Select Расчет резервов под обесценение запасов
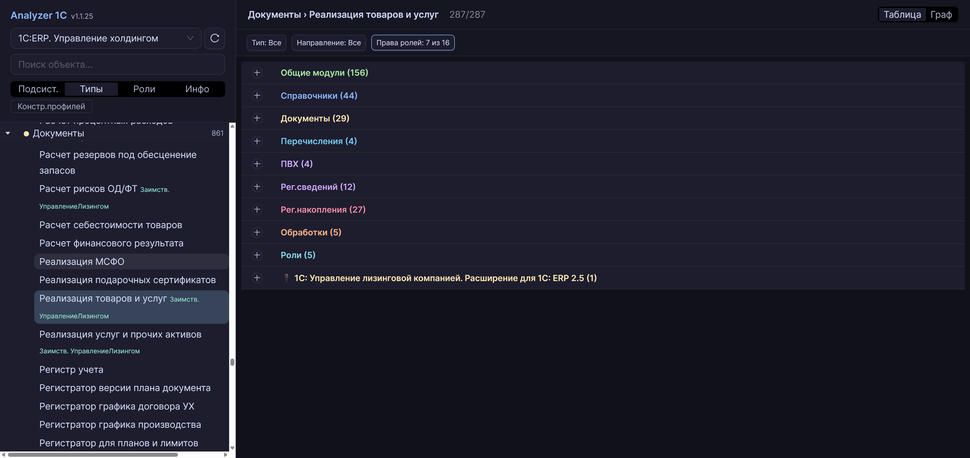This screenshot has height=458, width=970. tap(131, 162)
